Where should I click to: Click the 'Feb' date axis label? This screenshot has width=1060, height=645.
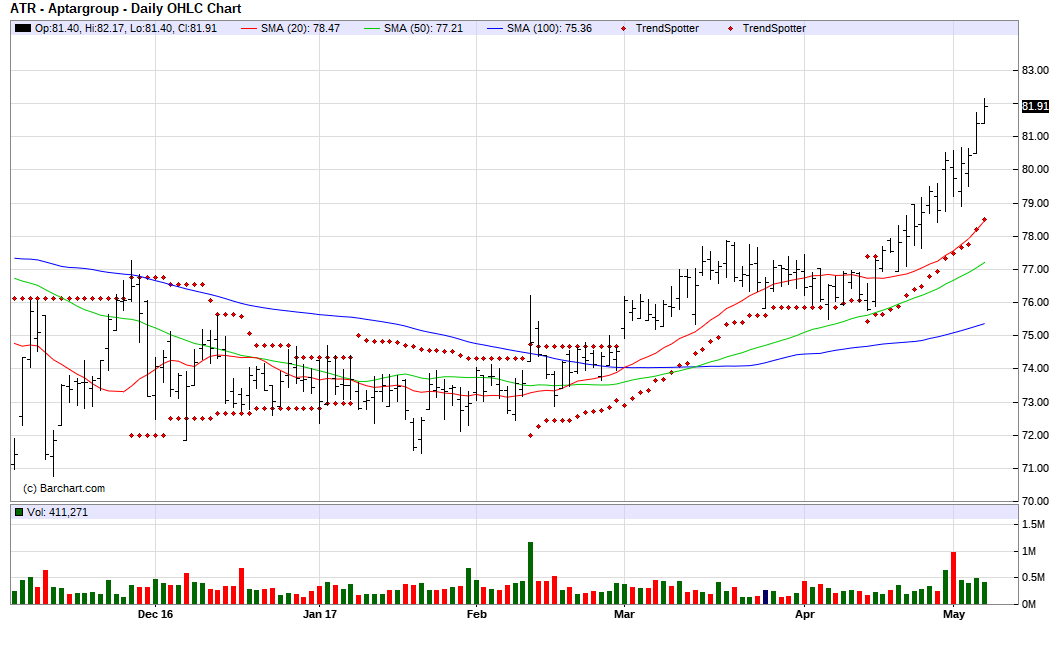point(477,614)
